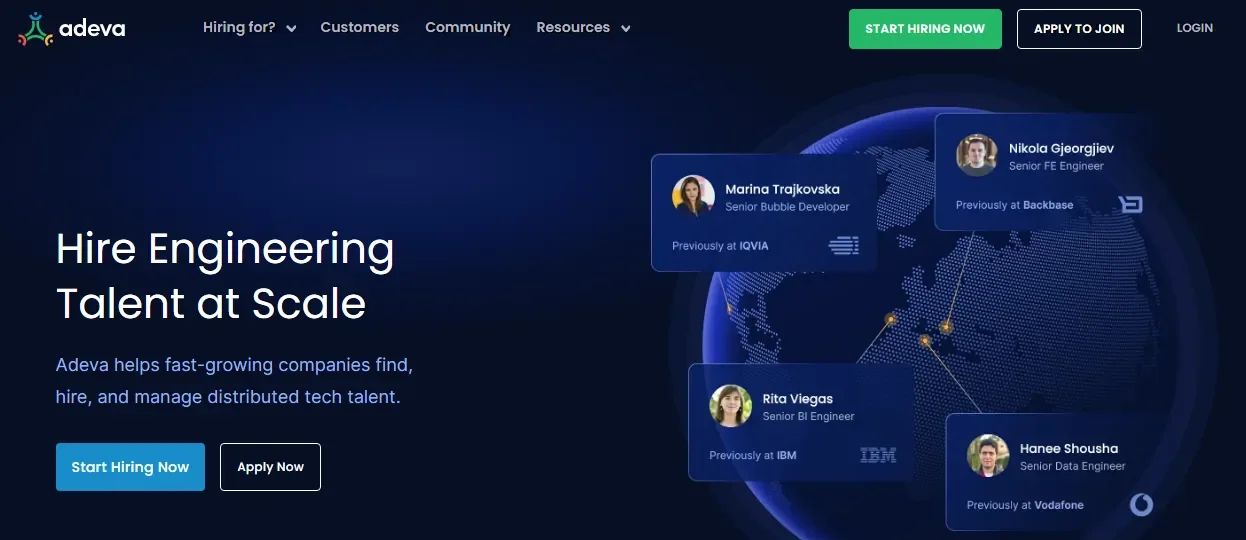
Task: Click the IQVIA company logo icon
Action: tap(843, 245)
